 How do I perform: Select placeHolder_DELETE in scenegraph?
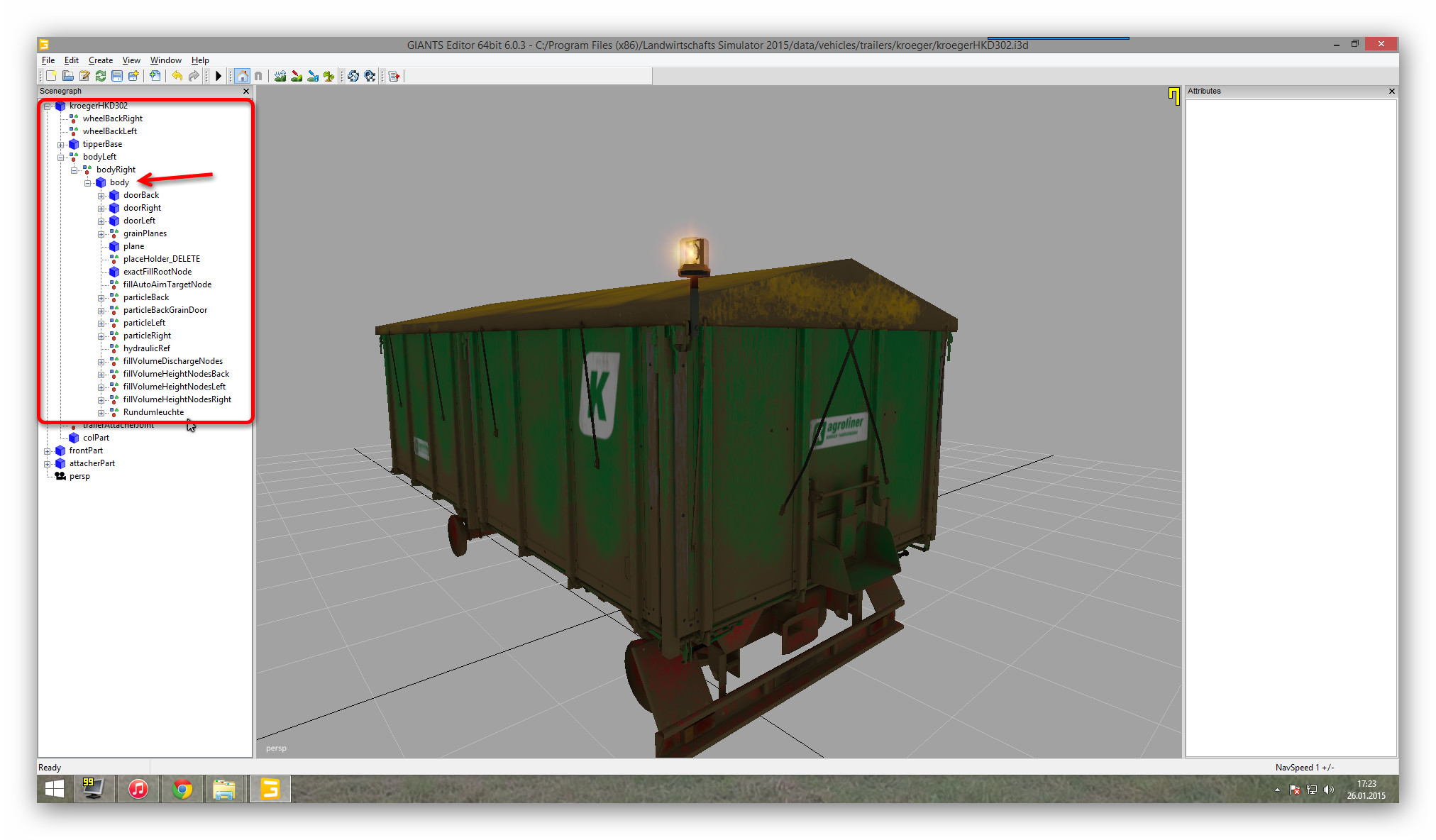pyautogui.click(x=161, y=259)
